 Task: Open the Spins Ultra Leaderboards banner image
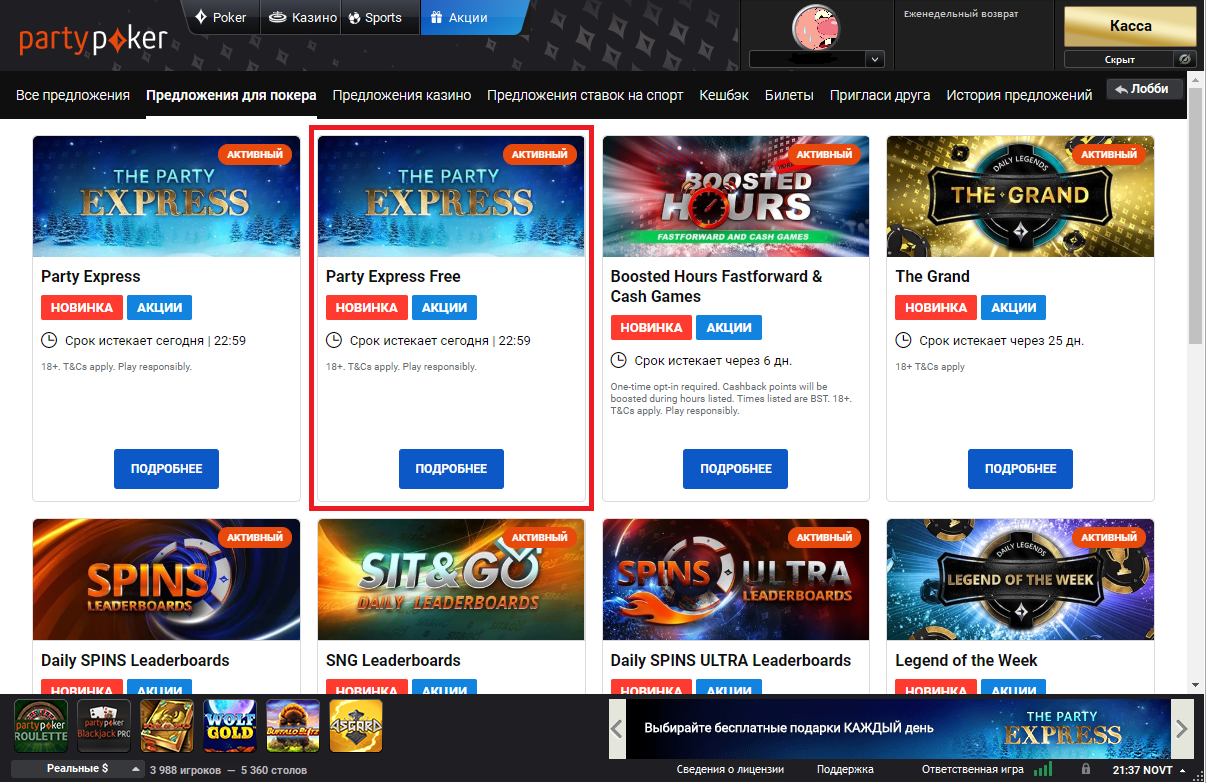coord(736,580)
